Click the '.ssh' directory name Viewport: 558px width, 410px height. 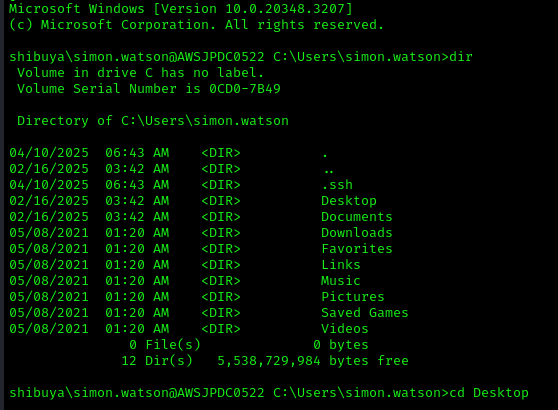coord(337,185)
